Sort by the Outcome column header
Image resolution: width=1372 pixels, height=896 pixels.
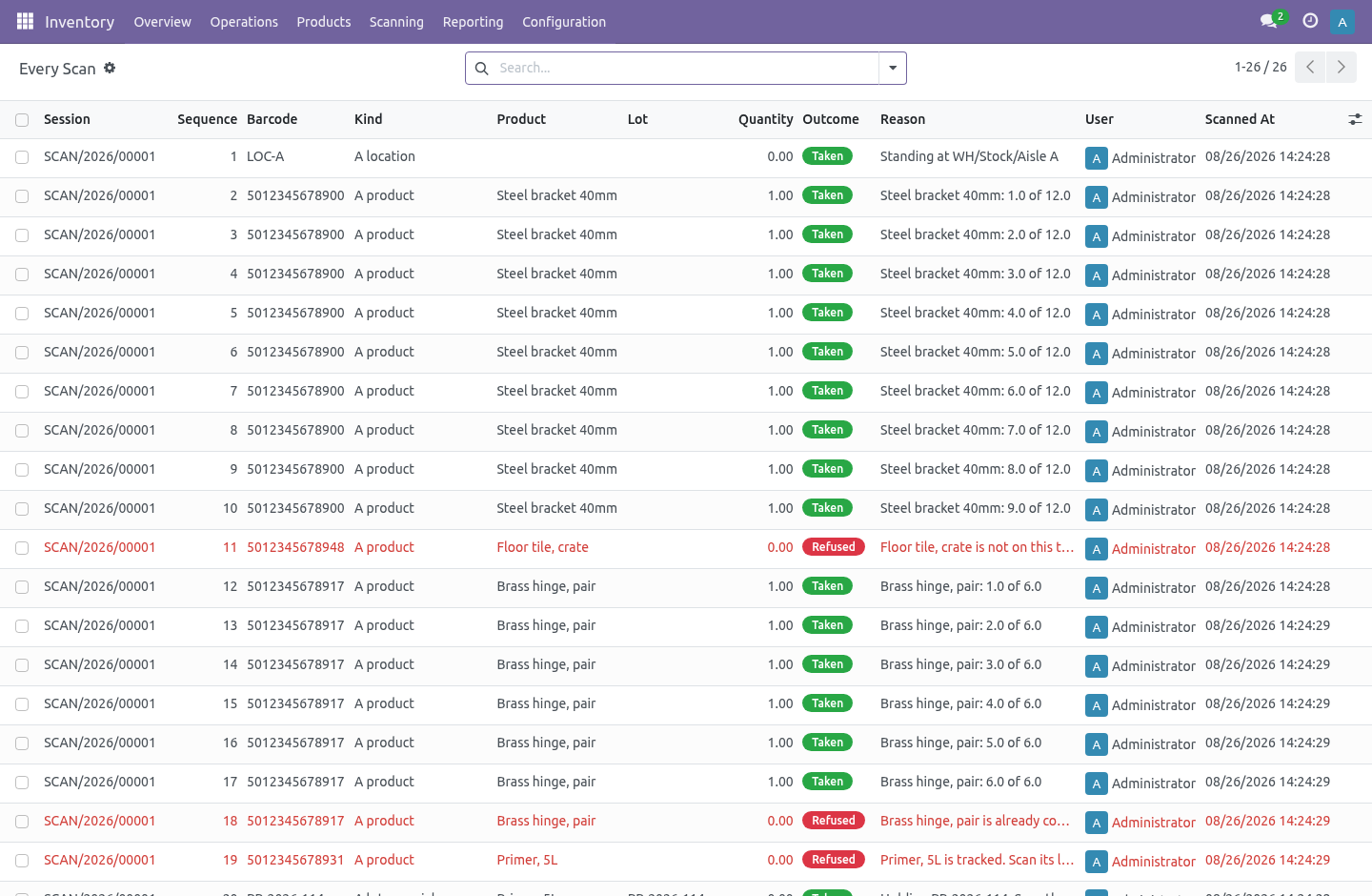click(x=831, y=119)
